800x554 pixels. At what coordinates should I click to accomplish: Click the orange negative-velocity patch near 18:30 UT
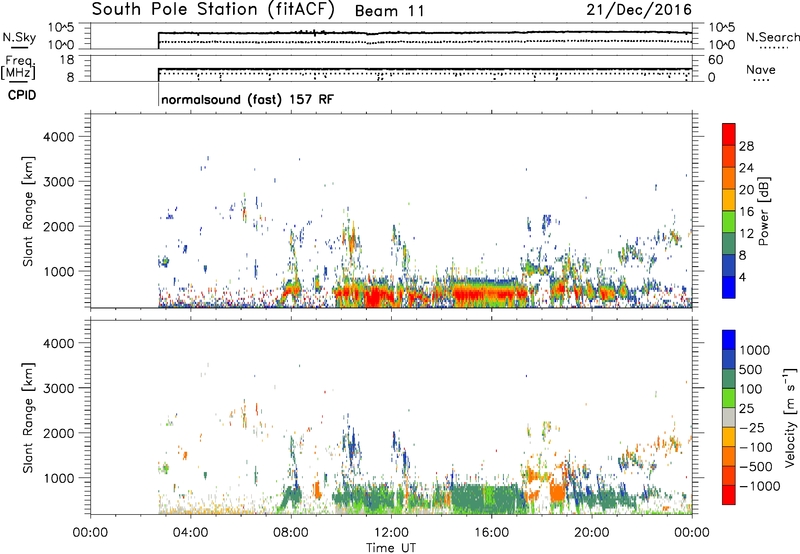[558, 493]
